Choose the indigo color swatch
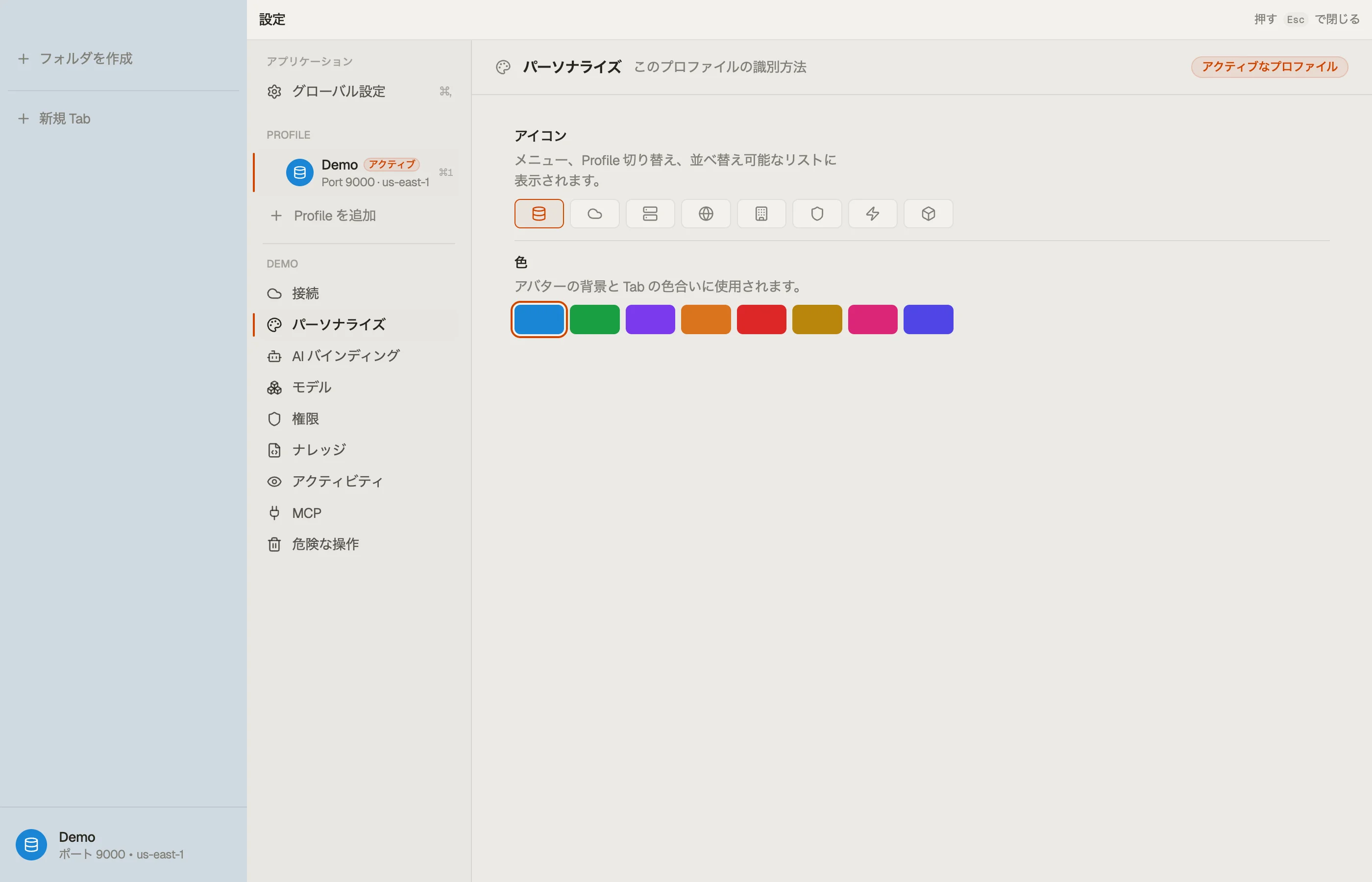The height and width of the screenshot is (882, 1372). tap(928, 319)
